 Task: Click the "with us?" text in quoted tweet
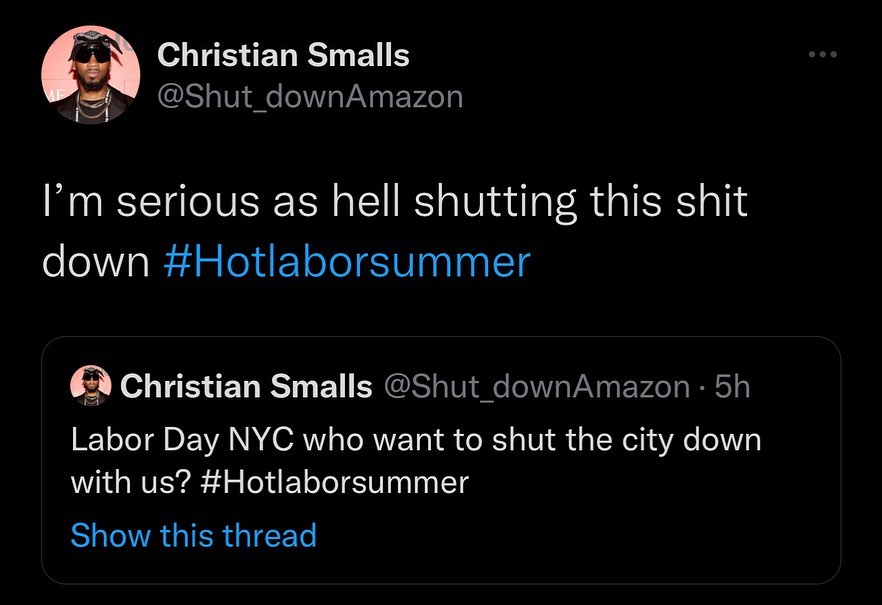(x=130, y=483)
